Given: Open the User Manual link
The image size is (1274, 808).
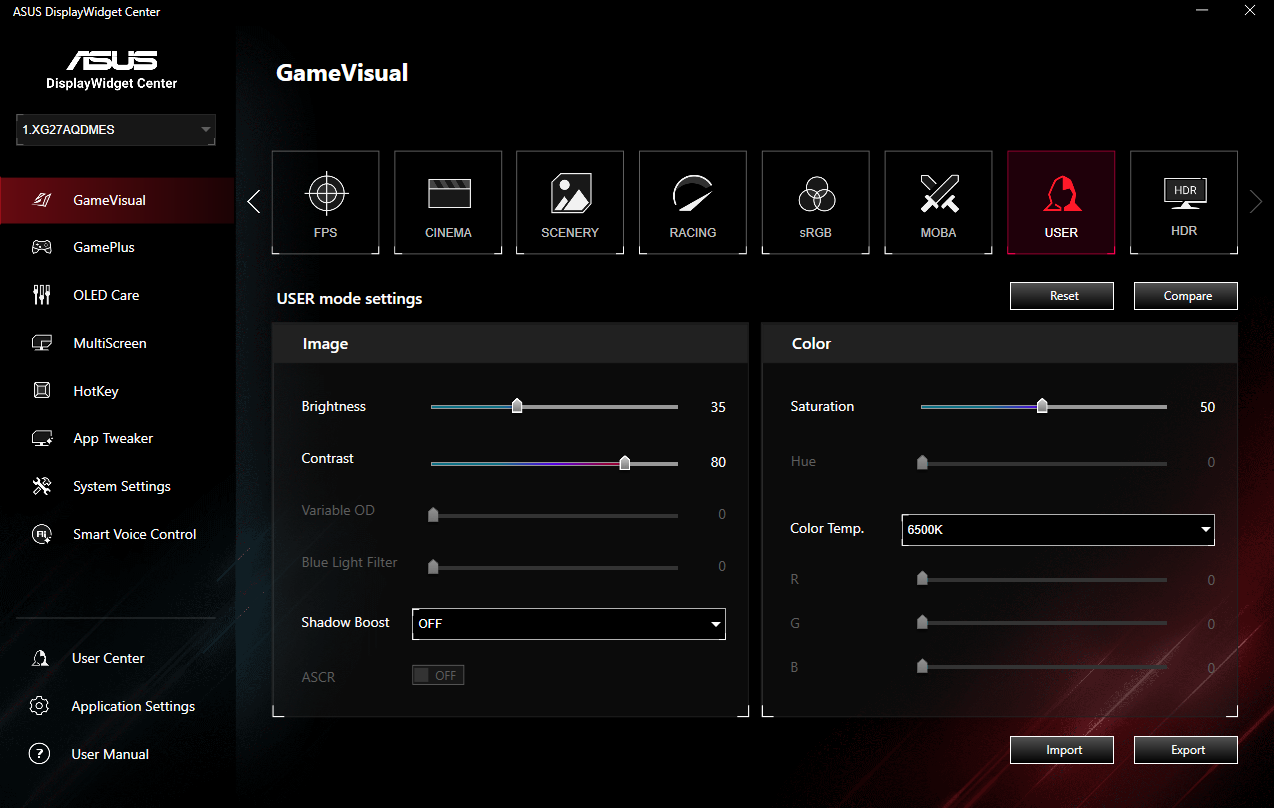Looking at the screenshot, I should pos(110,754).
